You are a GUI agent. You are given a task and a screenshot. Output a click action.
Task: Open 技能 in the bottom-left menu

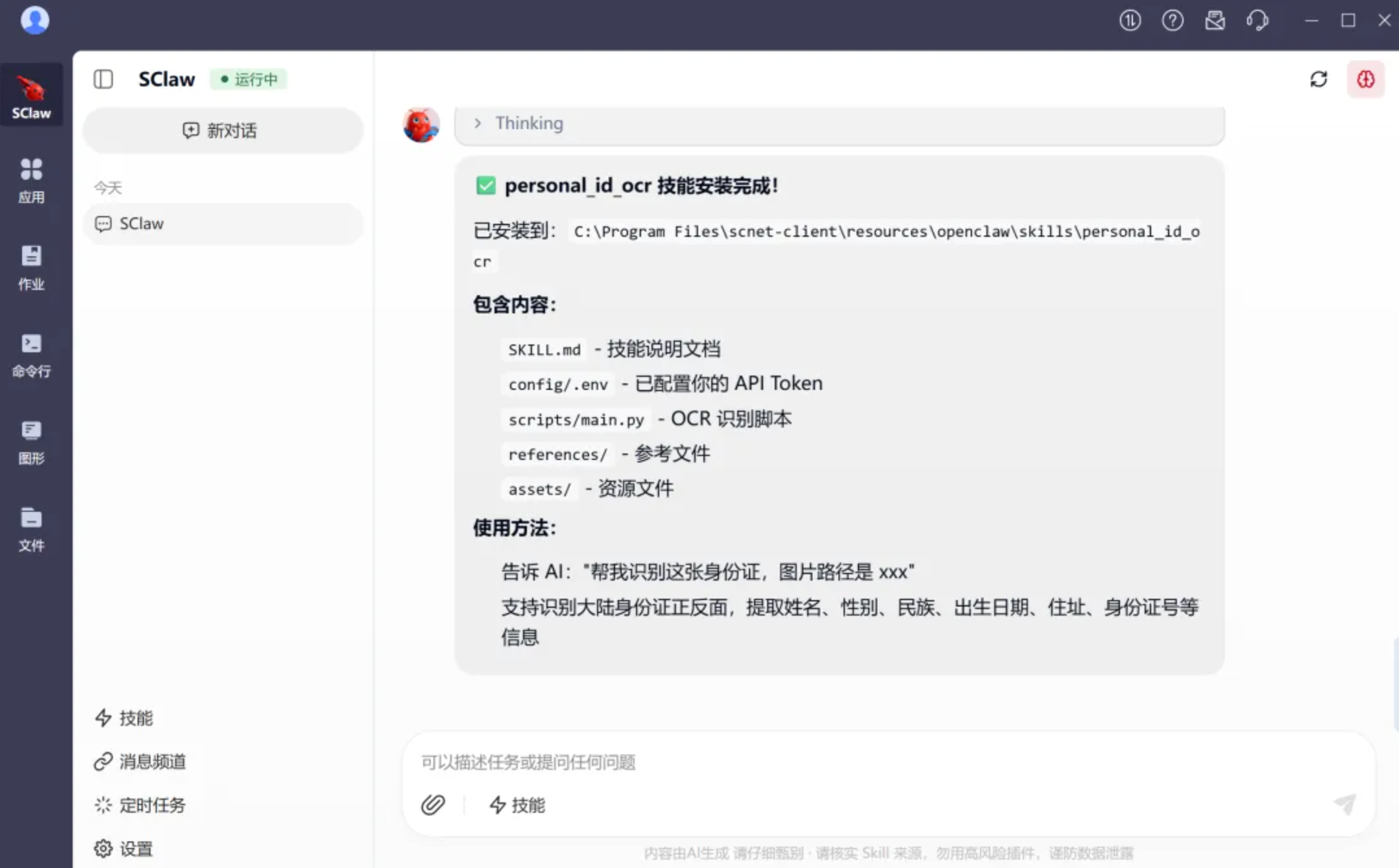coord(125,717)
